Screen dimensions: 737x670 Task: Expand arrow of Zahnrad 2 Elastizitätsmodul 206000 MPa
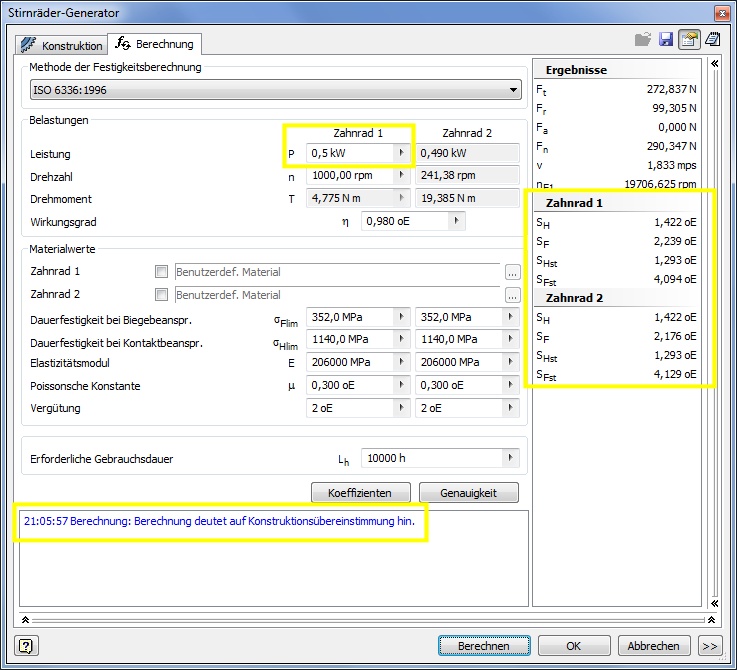coord(510,362)
